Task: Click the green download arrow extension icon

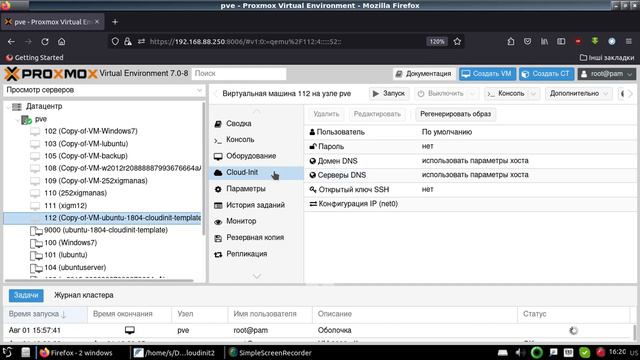Action: click(x=595, y=41)
